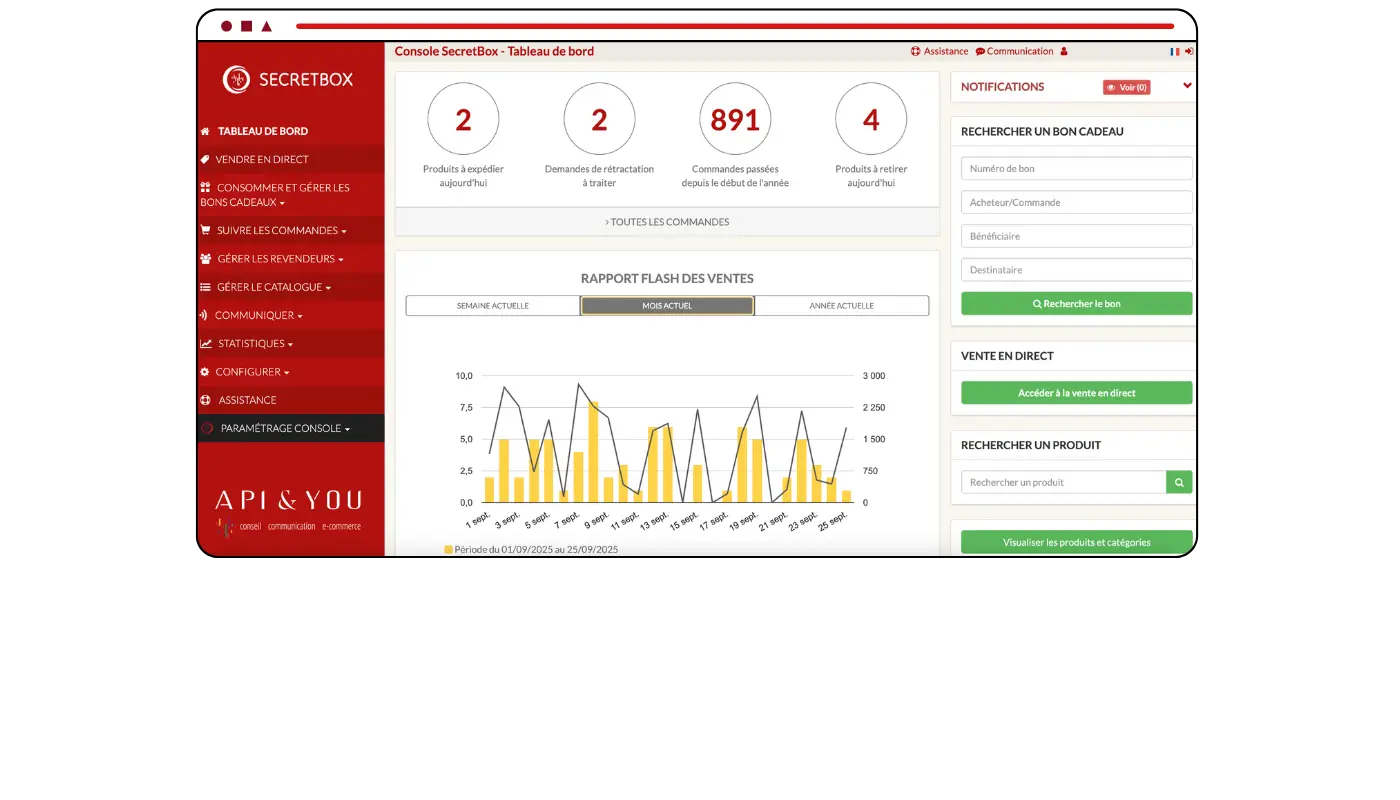
Task: Open Vendre en direct from the sidebar
Action: pos(262,159)
